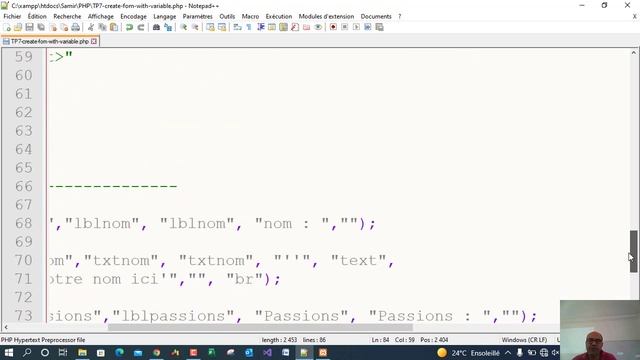Click the Paste toolbar icon
Viewport: 640px width, 360px height.
click(114, 27)
